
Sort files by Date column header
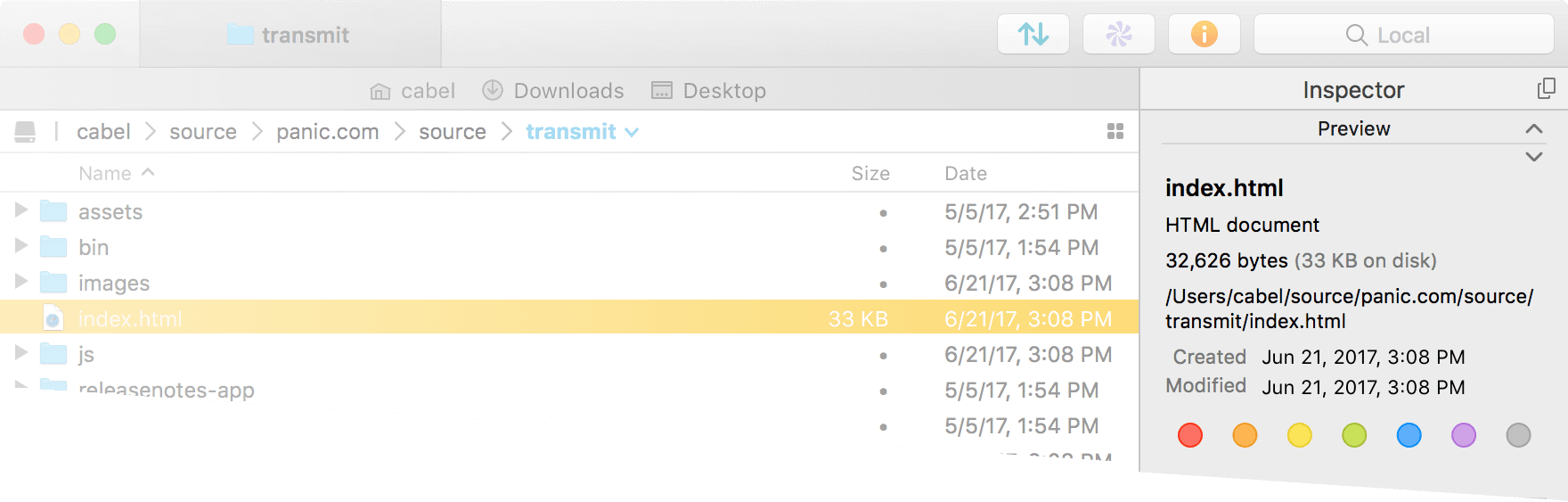966,173
